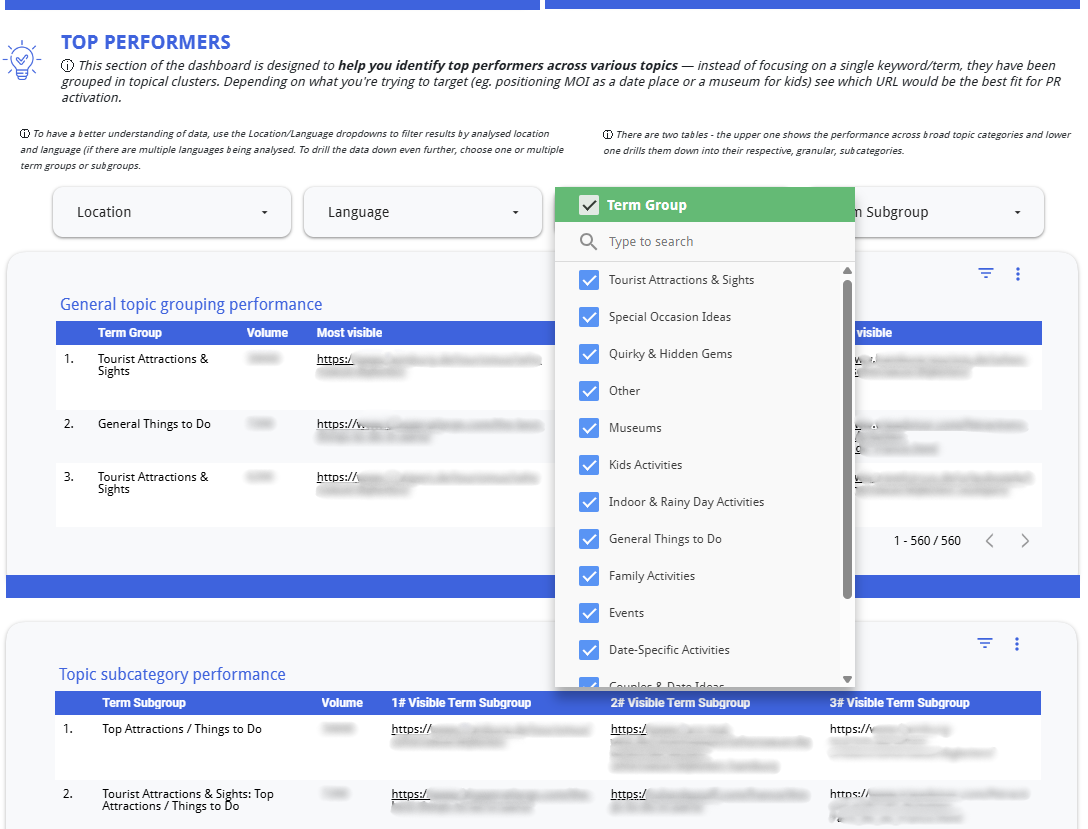Toggle the Term Group select-all checkbox
Image resolution: width=1088 pixels, height=829 pixels.
pos(589,205)
